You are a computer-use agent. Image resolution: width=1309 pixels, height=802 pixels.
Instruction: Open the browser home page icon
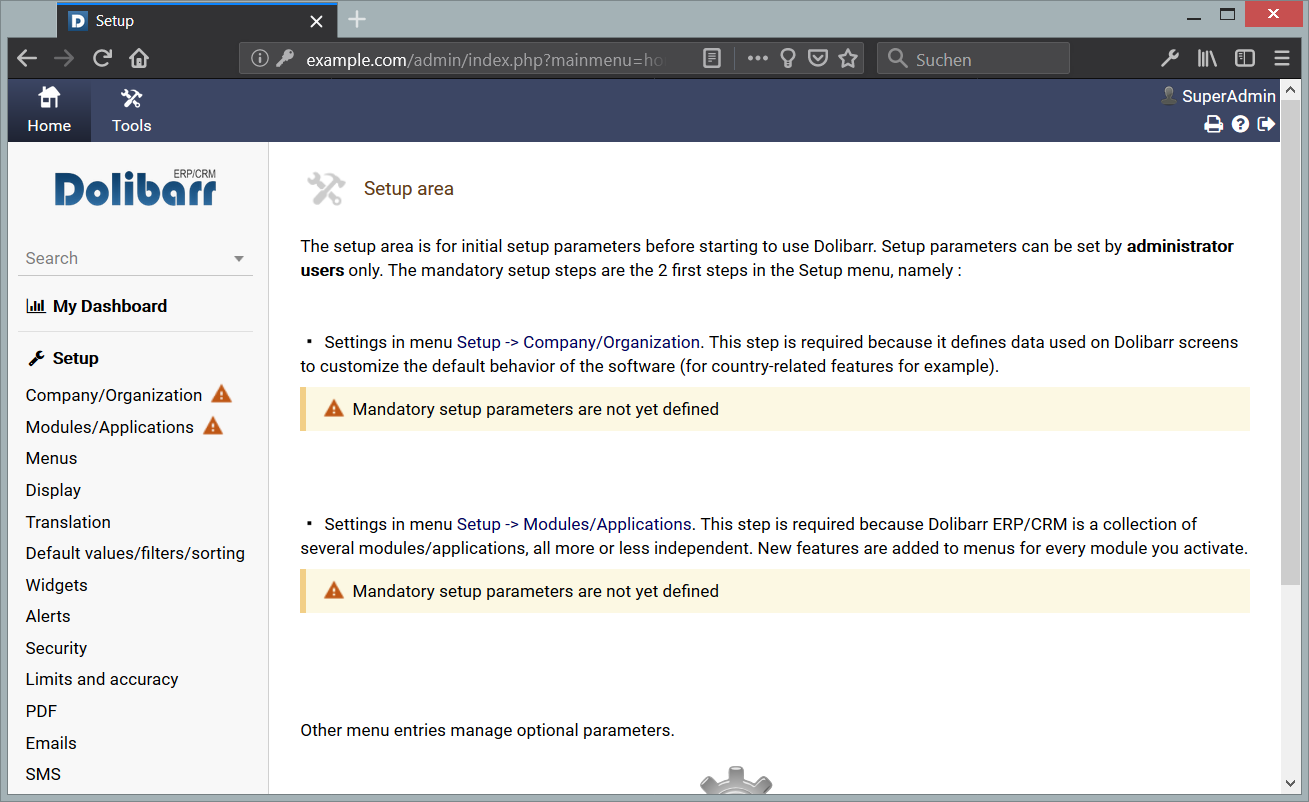[139, 58]
